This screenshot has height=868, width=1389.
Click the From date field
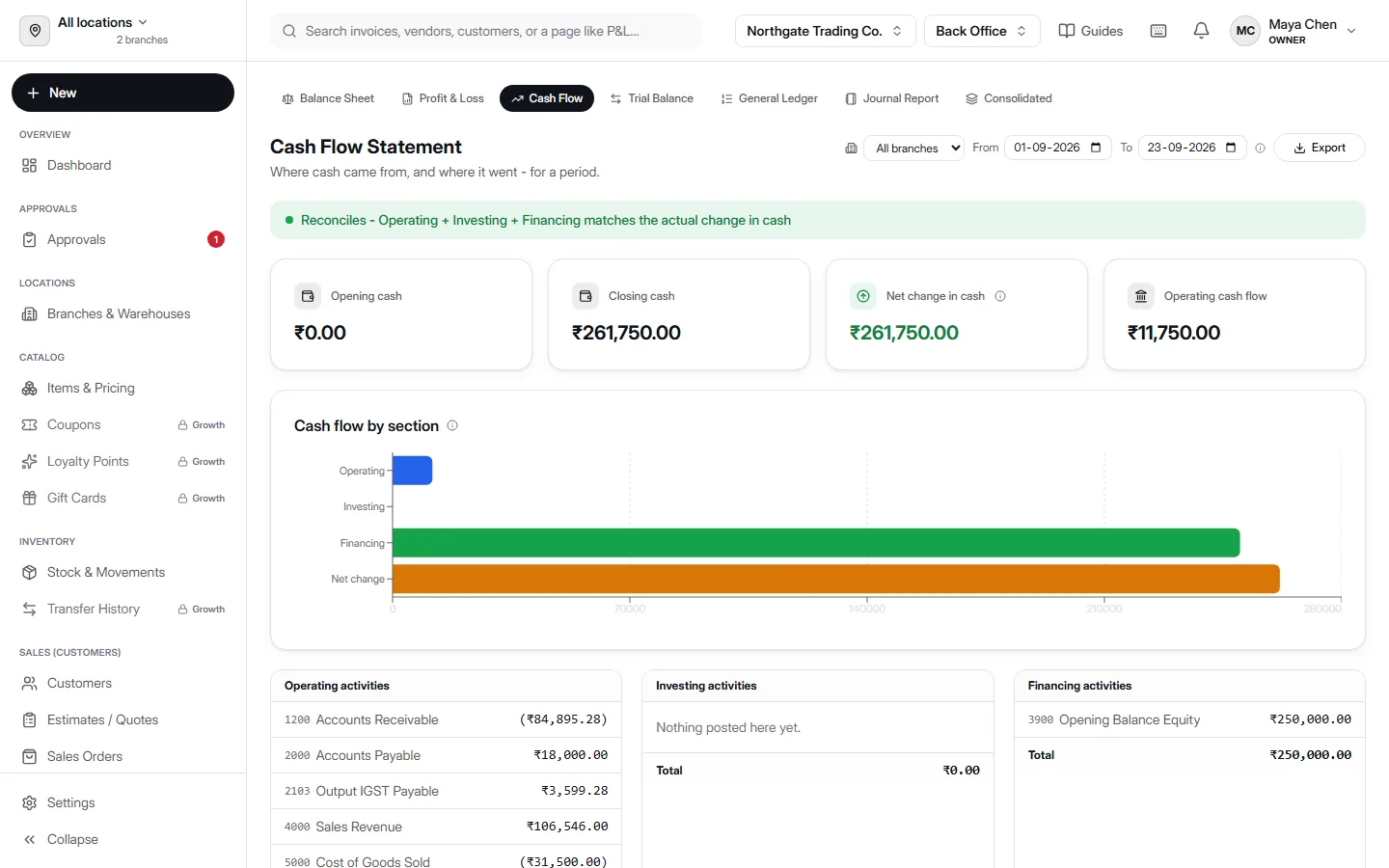pos(1058,148)
